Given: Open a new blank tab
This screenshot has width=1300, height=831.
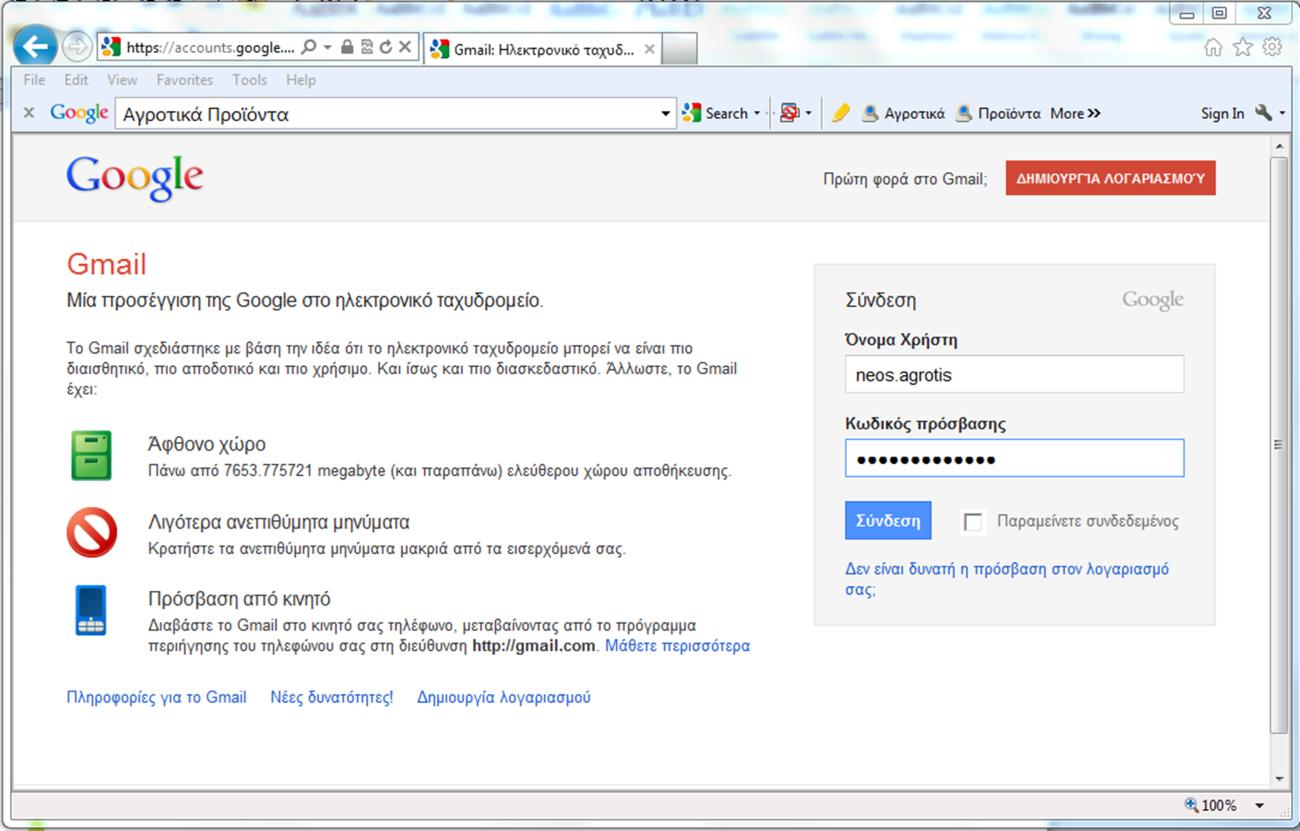Looking at the screenshot, I should pos(679,48).
